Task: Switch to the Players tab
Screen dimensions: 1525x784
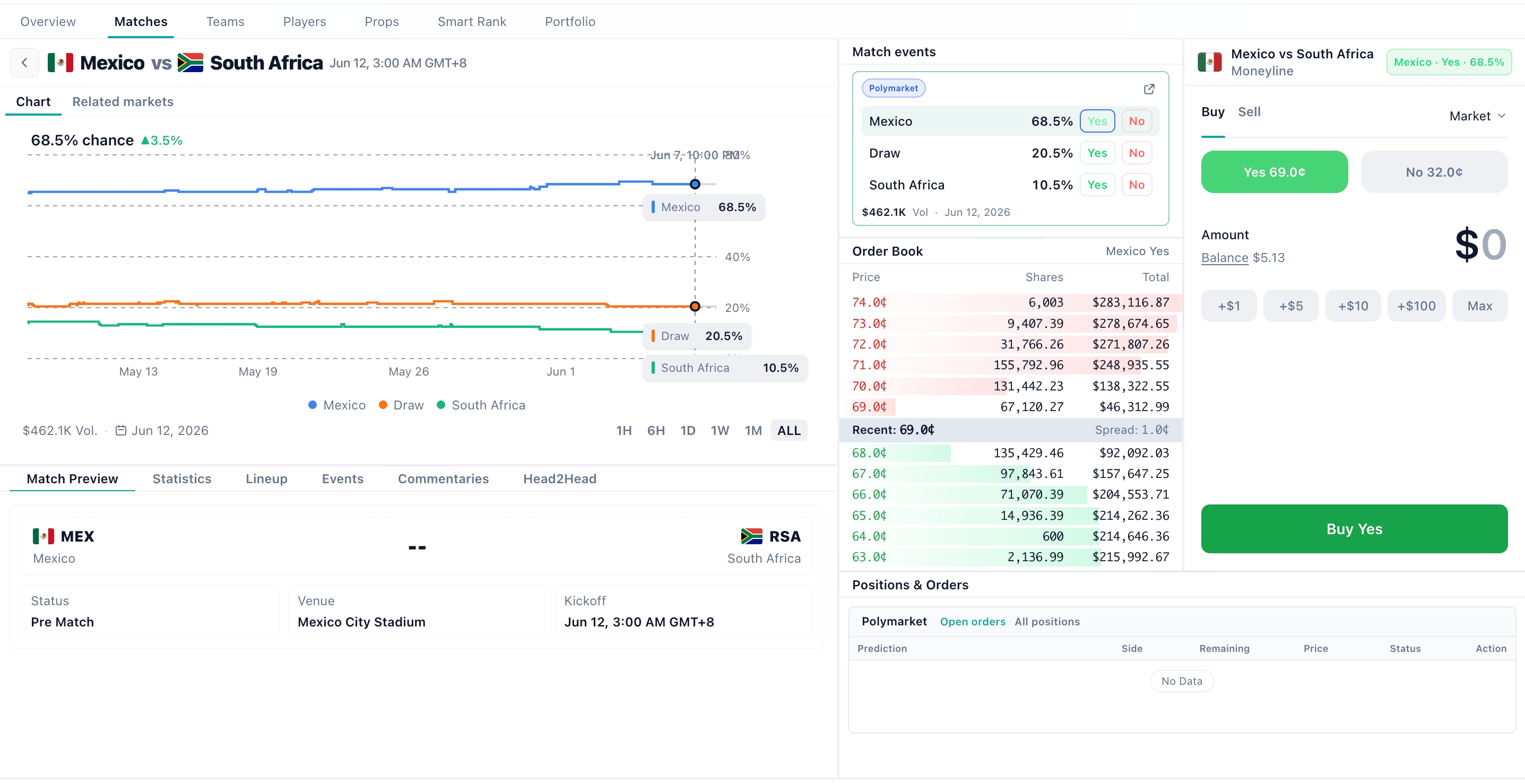Action: [x=304, y=22]
